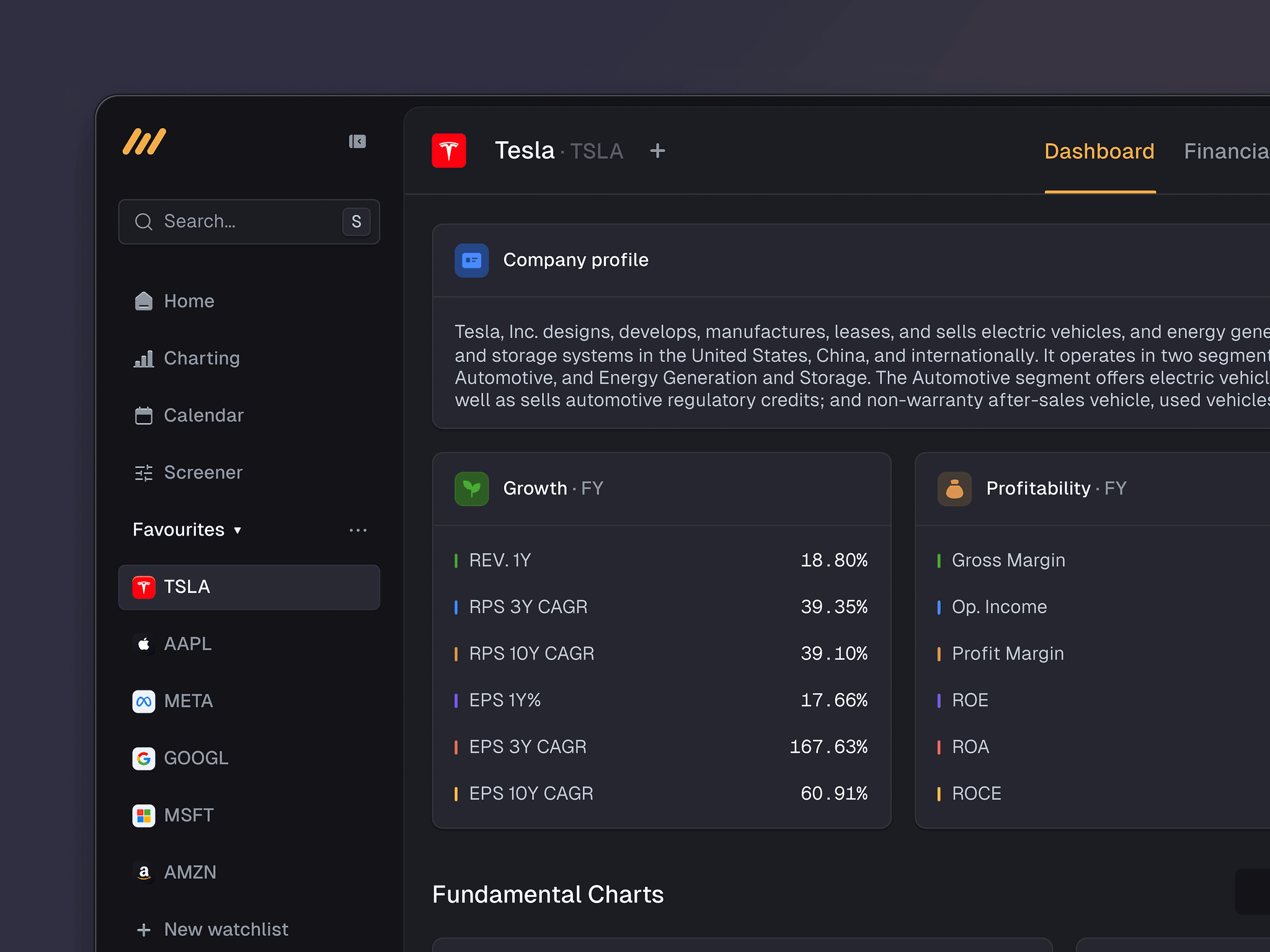Select AAPL in favourites list
This screenshot has height=952, width=1270.
point(187,644)
